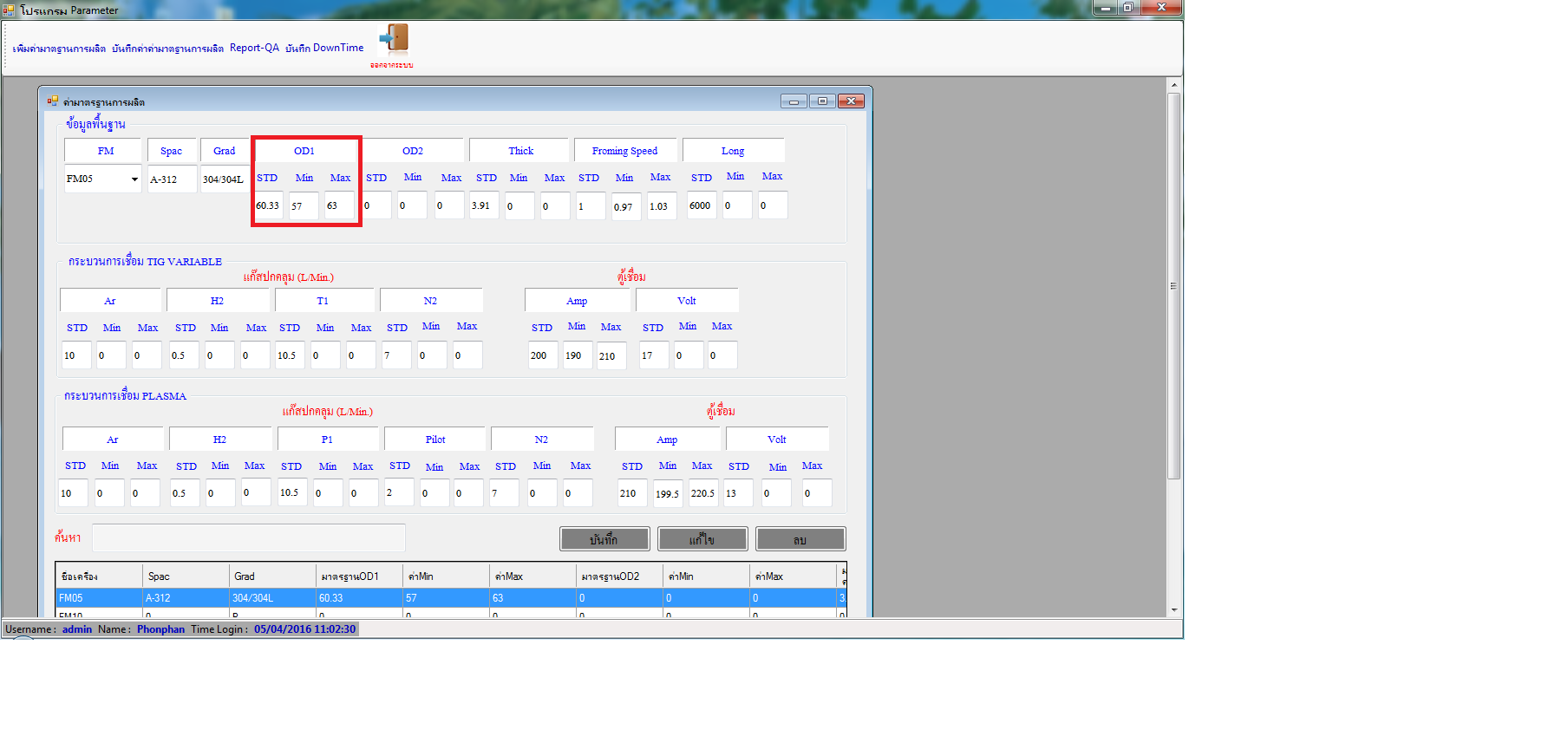Open the บันทึกค่าค่ามาตรฐานการผลิต menu

[x=167, y=49]
